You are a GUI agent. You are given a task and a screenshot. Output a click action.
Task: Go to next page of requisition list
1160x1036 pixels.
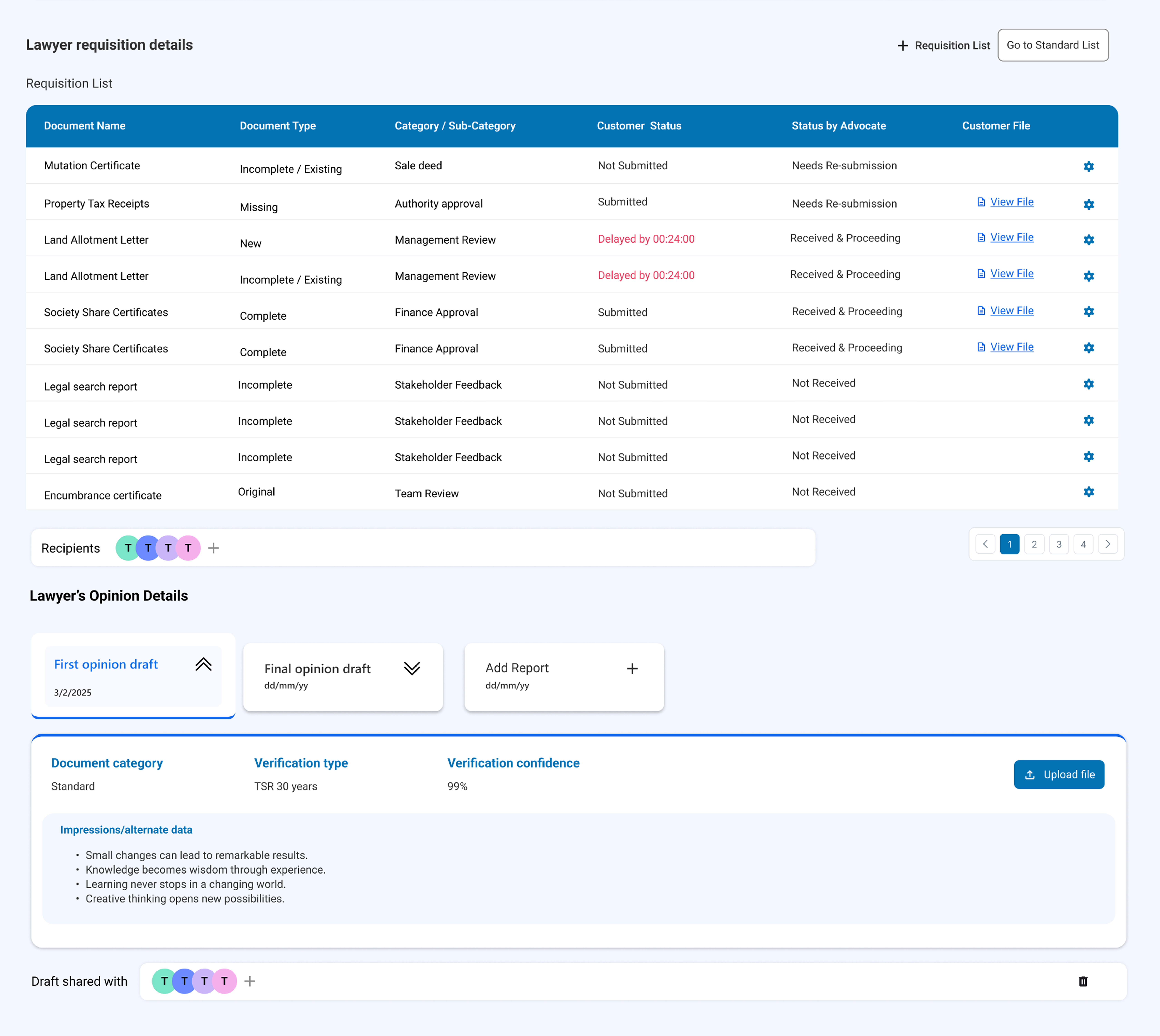[1108, 544]
